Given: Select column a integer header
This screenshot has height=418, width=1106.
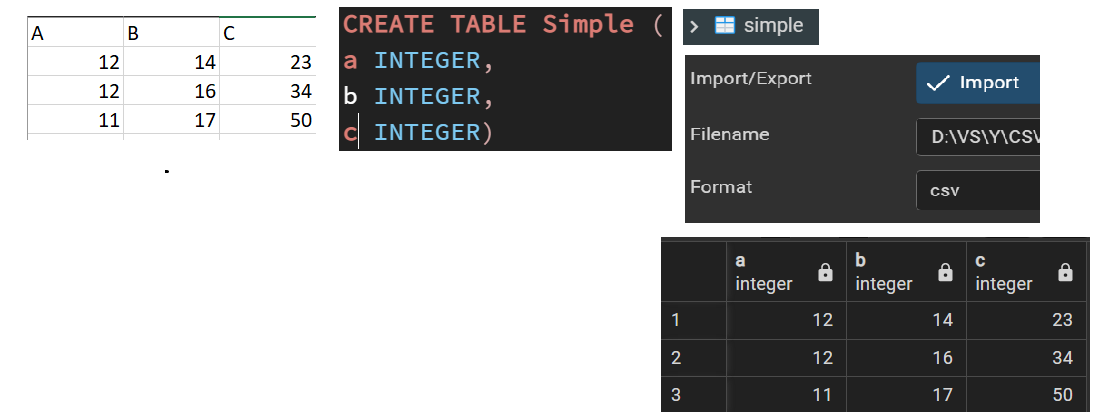Looking at the screenshot, I should coord(765,272).
